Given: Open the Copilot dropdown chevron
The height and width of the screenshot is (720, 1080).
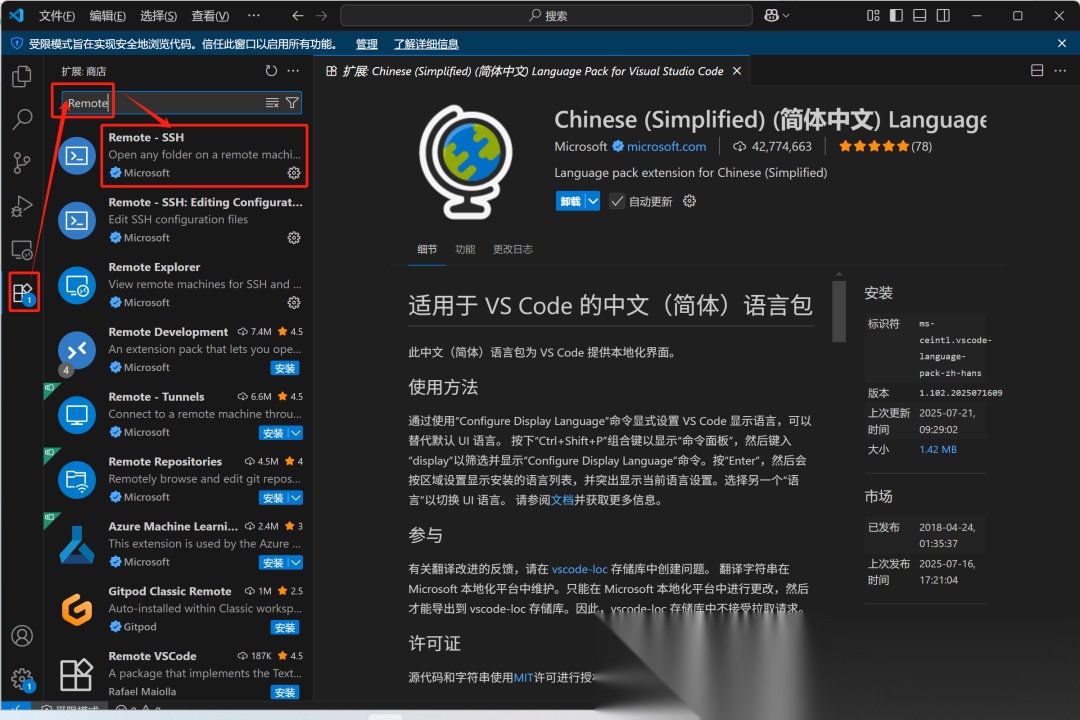Looking at the screenshot, I should pyautogui.click(x=786, y=15).
